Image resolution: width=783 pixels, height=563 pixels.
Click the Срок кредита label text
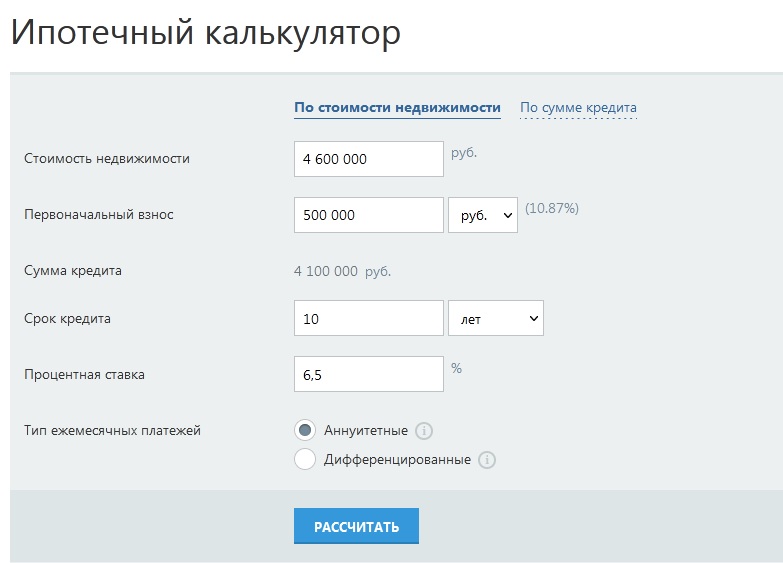[x=67, y=319]
